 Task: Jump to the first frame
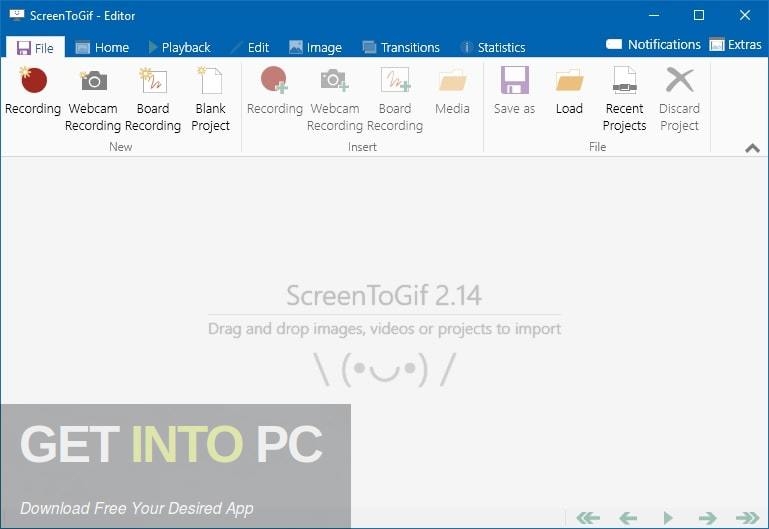point(588,517)
